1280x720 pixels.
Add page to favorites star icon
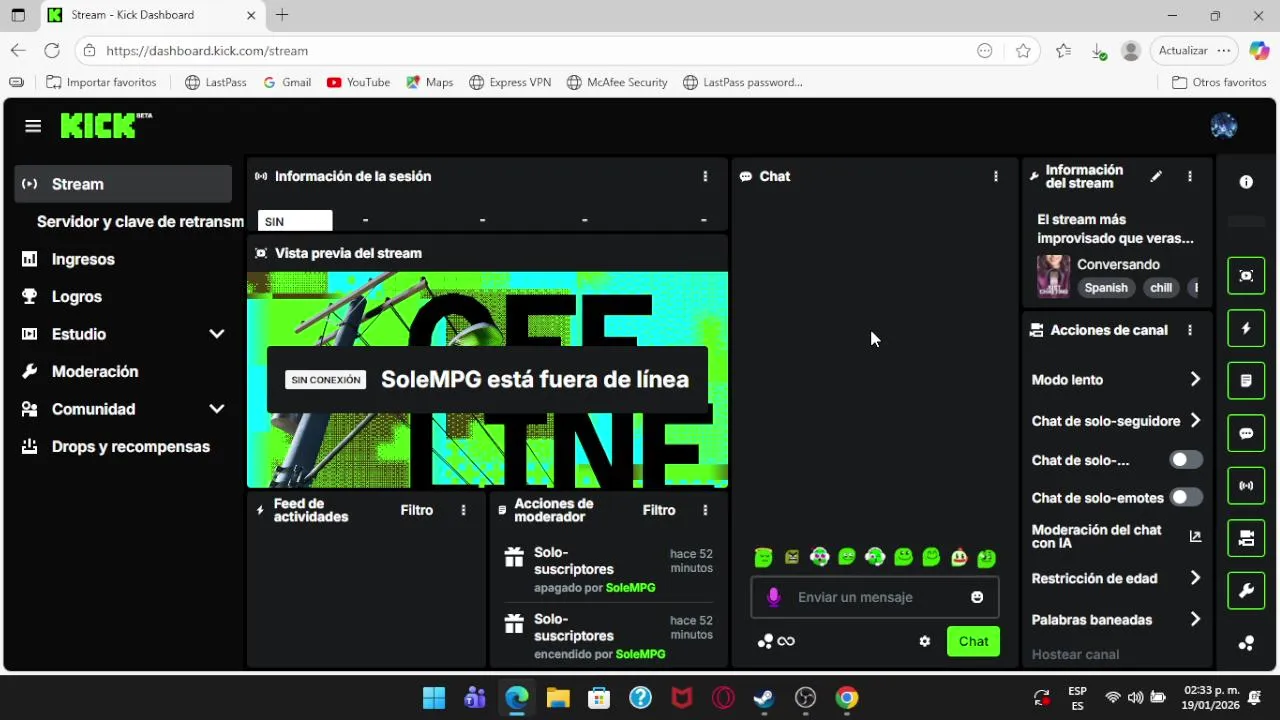pyautogui.click(x=1023, y=50)
